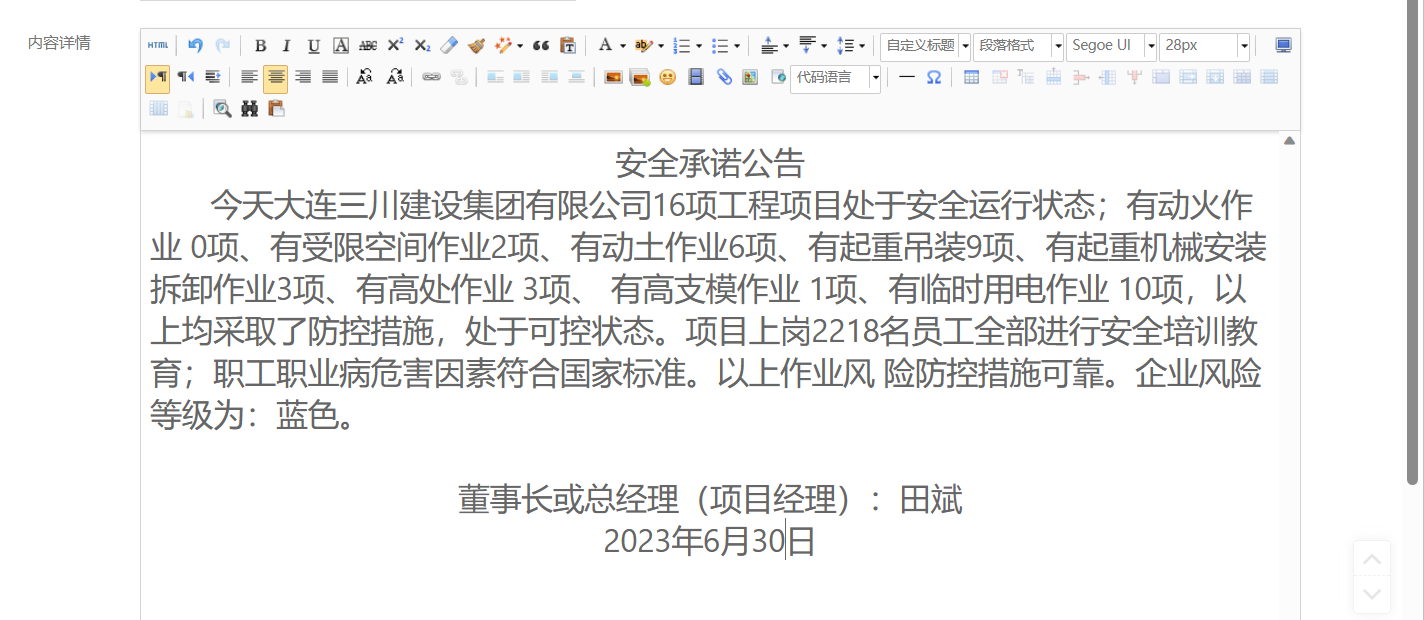1424x620 pixels.
Task: Insert a single image
Action: pos(613,77)
